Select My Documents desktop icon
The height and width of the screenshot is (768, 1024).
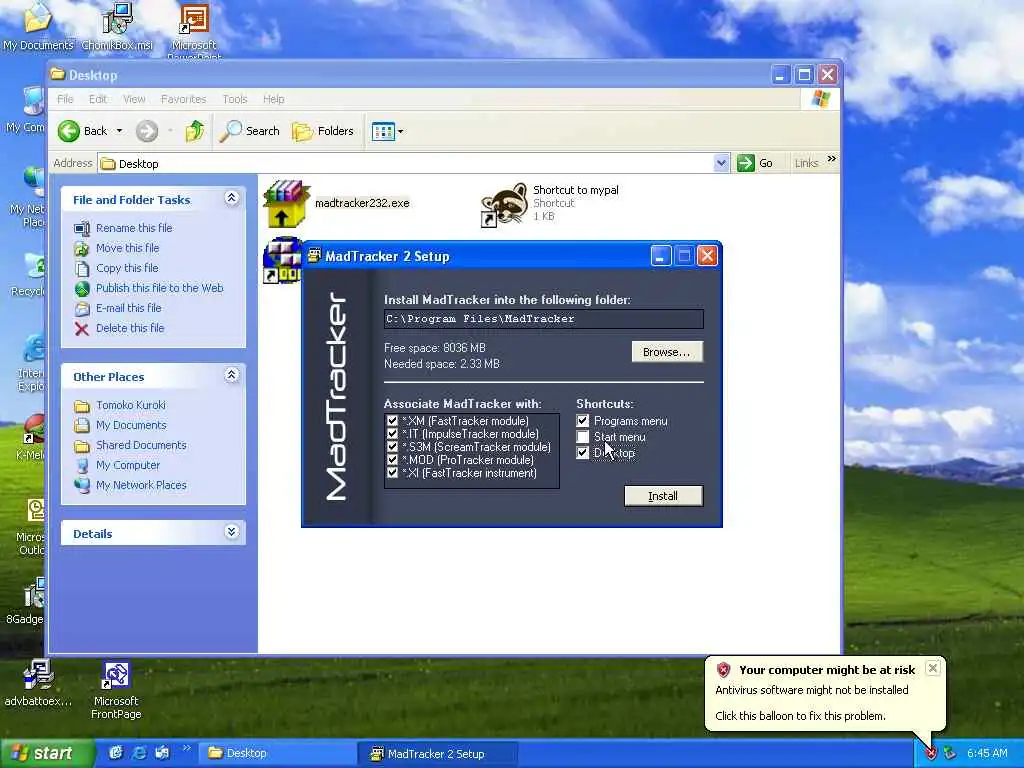point(38,26)
